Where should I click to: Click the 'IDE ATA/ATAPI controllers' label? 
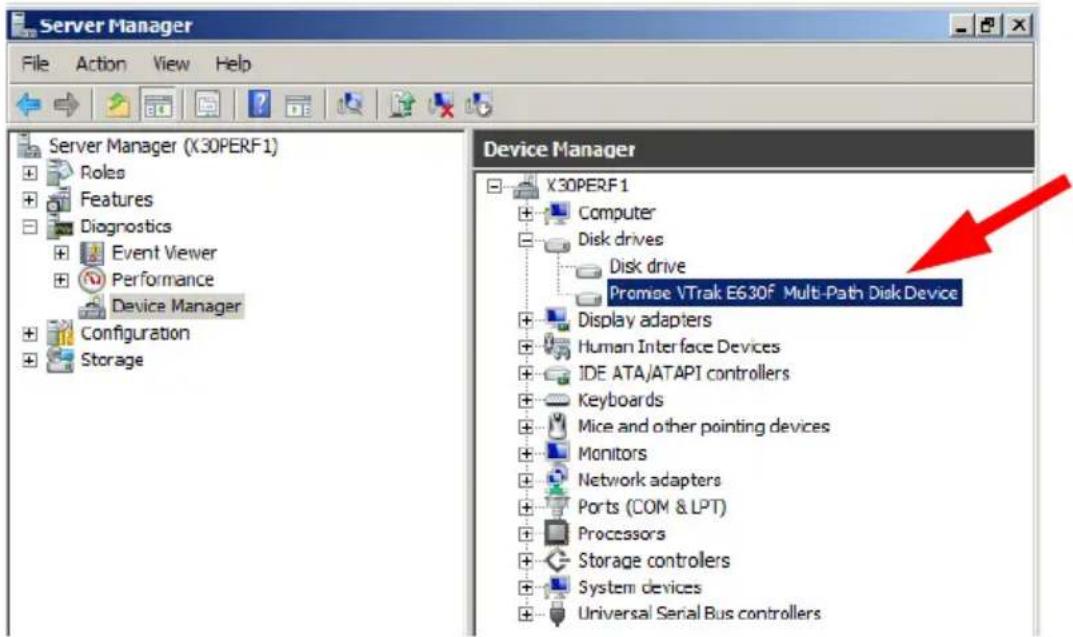[684, 374]
